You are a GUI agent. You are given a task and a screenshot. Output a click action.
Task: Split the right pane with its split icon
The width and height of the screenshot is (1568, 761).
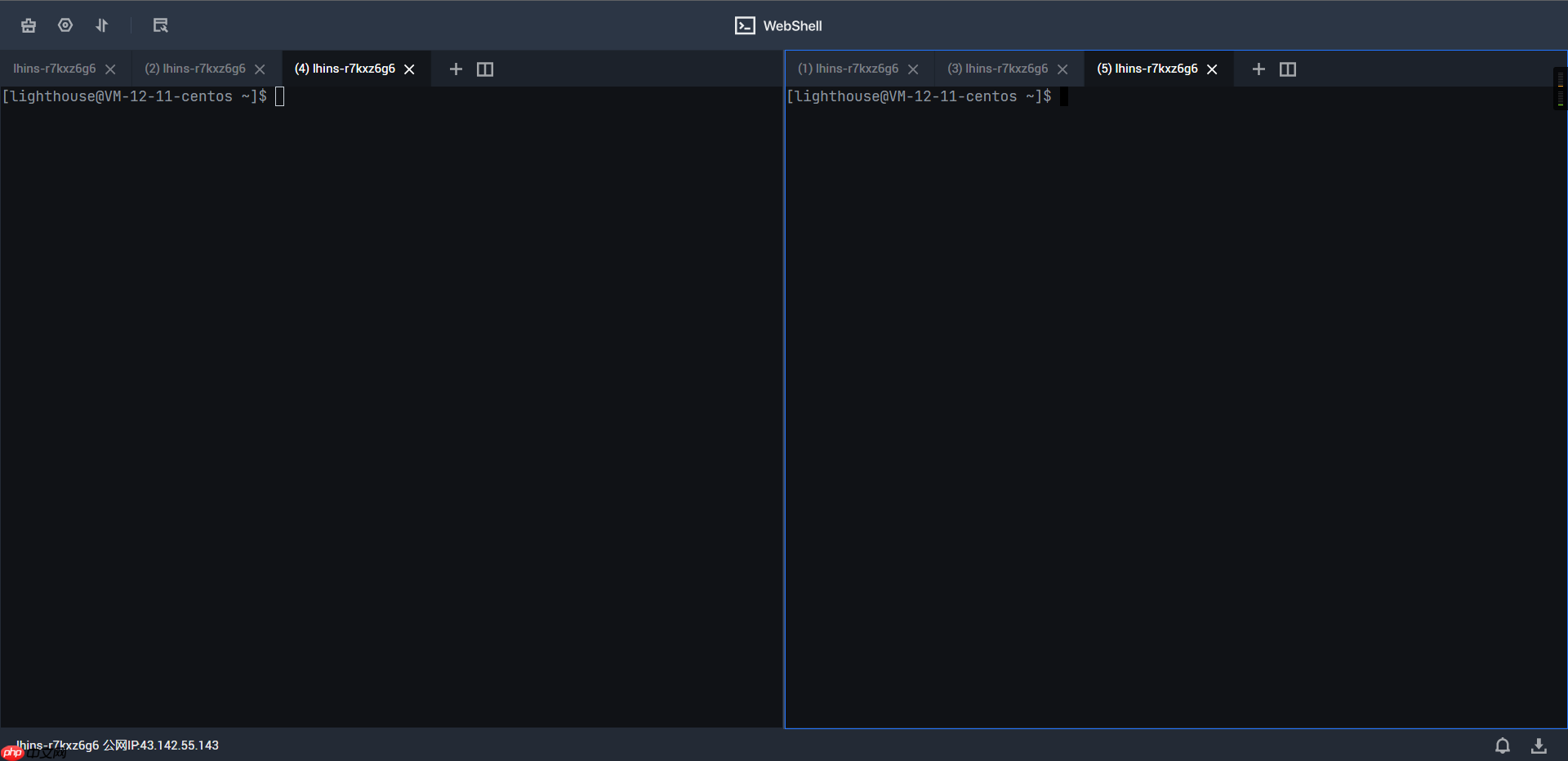coord(1288,69)
